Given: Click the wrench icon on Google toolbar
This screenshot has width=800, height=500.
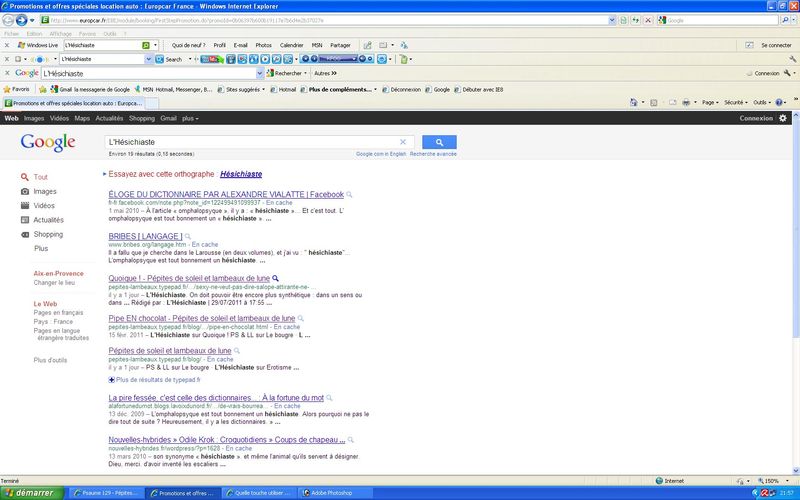Looking at the screenshot, I should coord(787,73).
